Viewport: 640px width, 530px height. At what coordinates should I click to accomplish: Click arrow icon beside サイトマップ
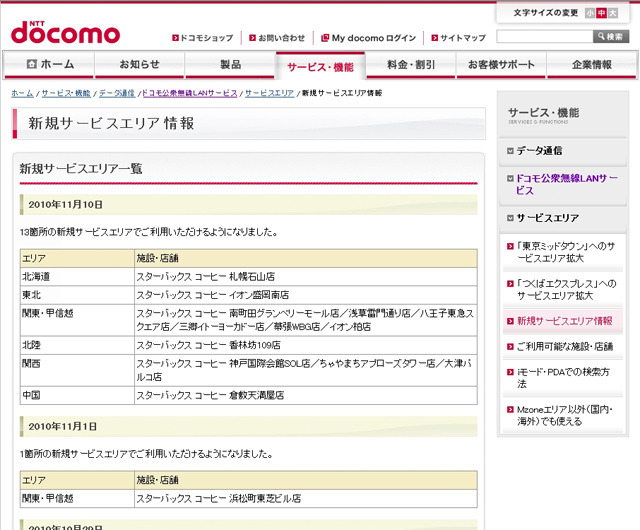[435, 38]
